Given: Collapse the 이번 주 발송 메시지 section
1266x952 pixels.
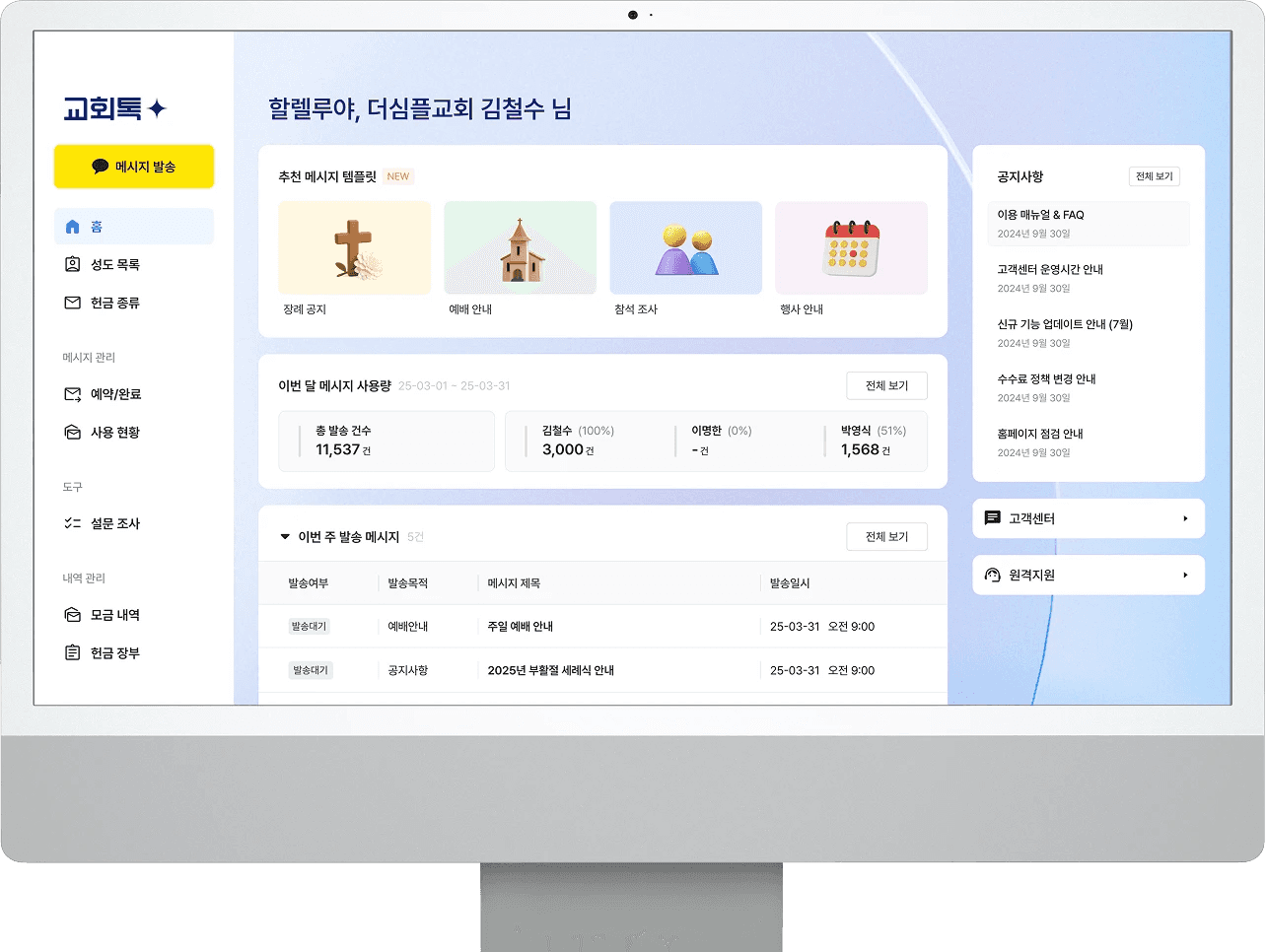Looking at the screenshot, I should (284, 536).
